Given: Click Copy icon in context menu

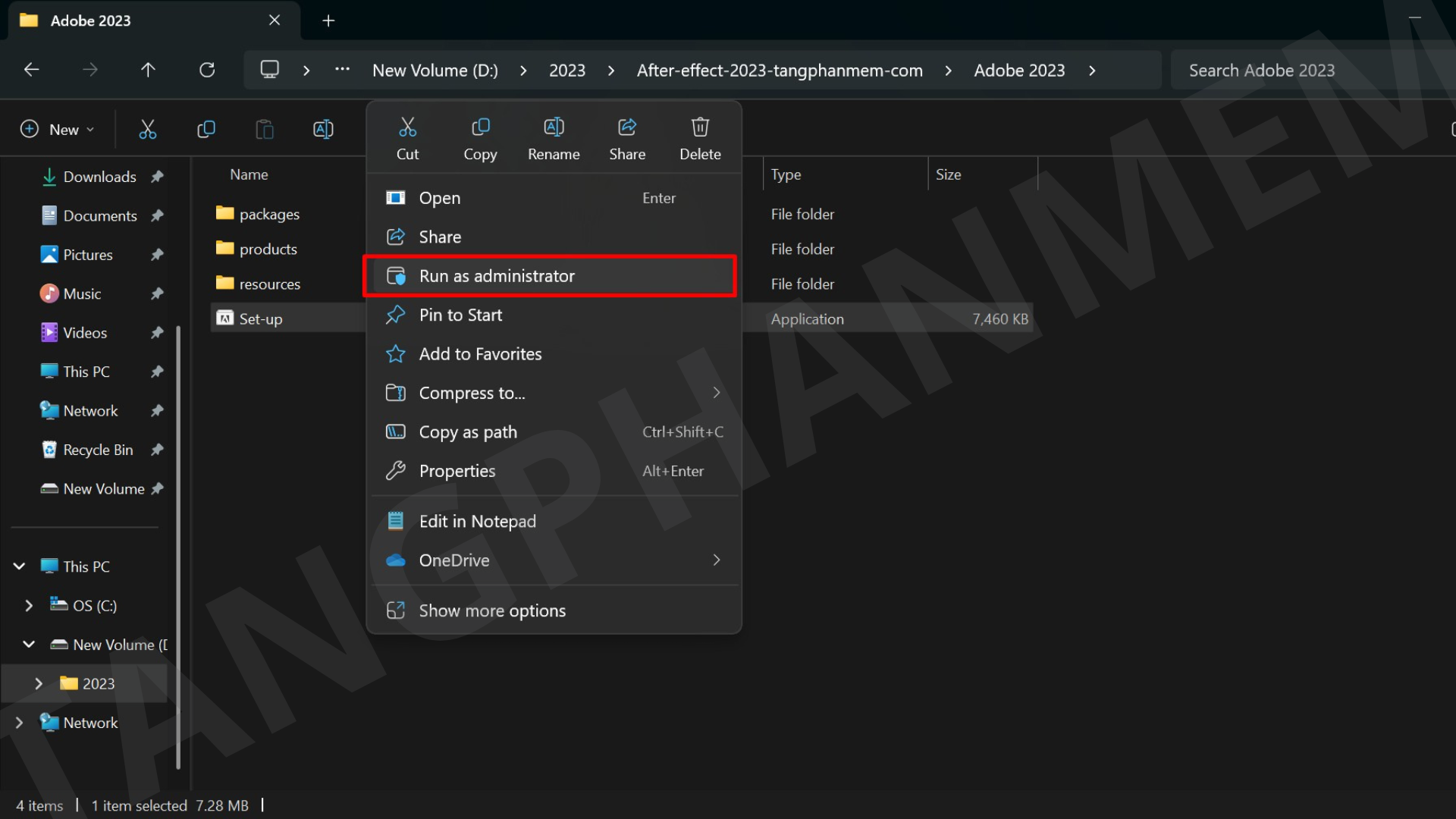Looking at the screenshot, I should 480,127.
